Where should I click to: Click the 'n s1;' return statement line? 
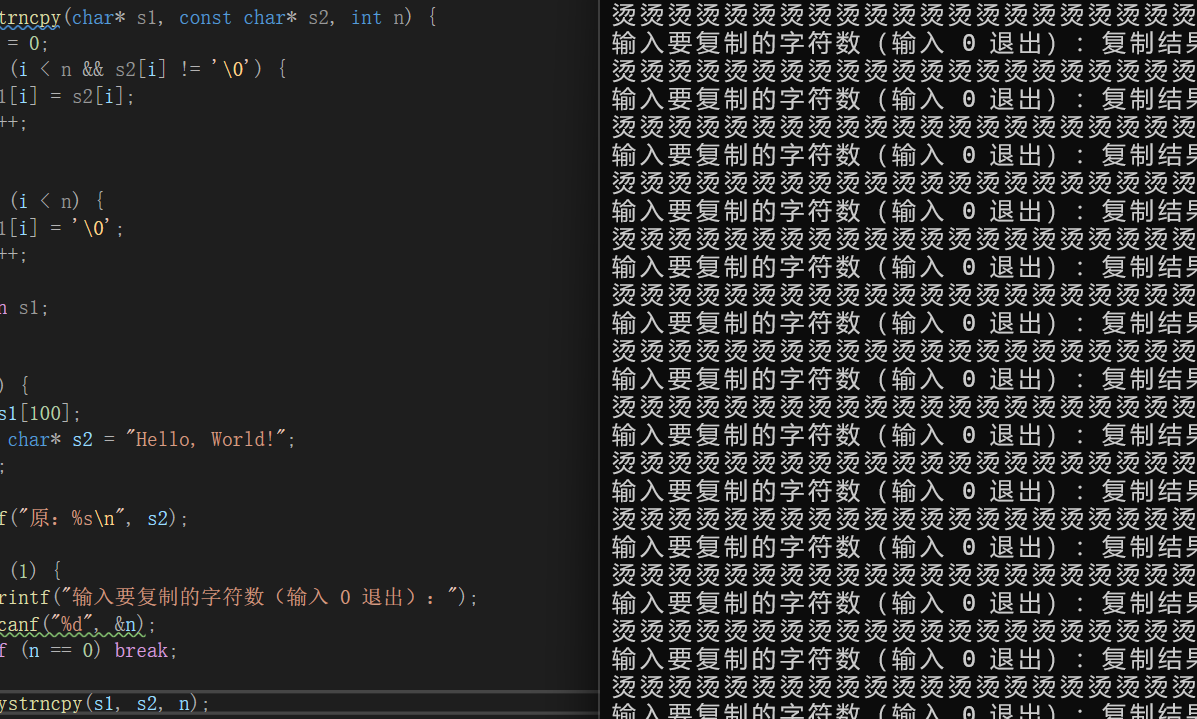coord(24,308)
